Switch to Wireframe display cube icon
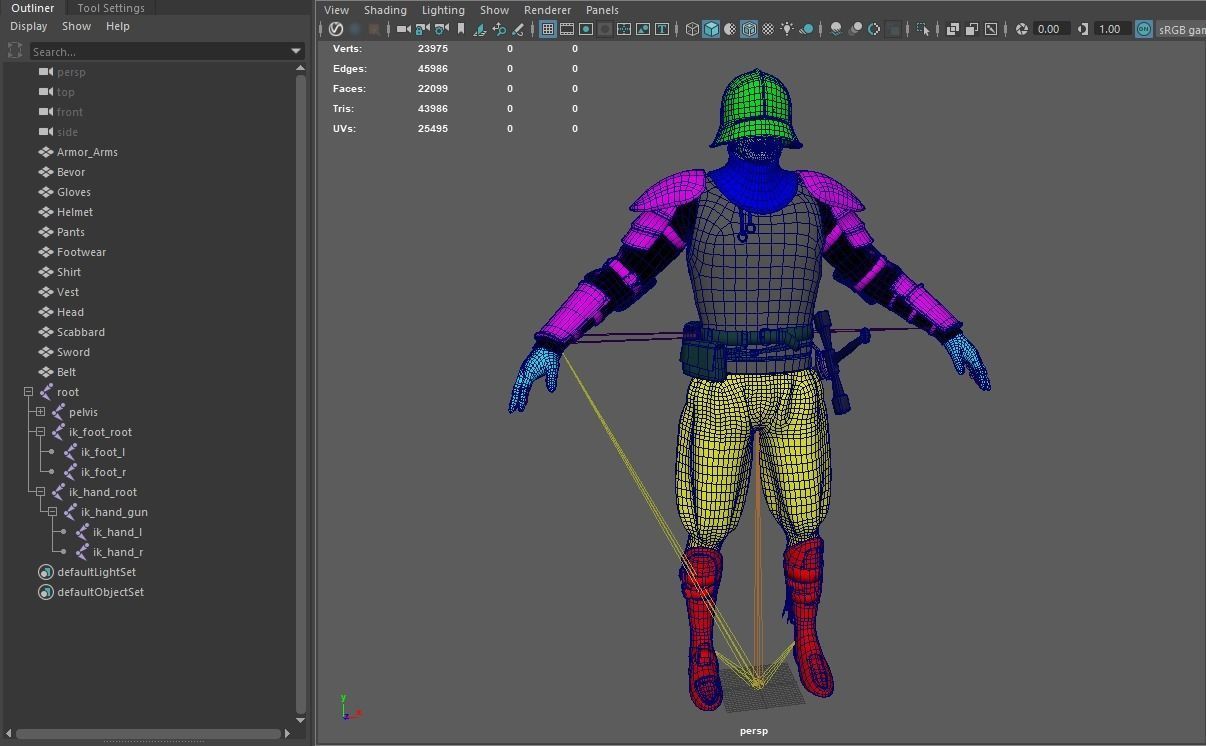 (692, 29)
